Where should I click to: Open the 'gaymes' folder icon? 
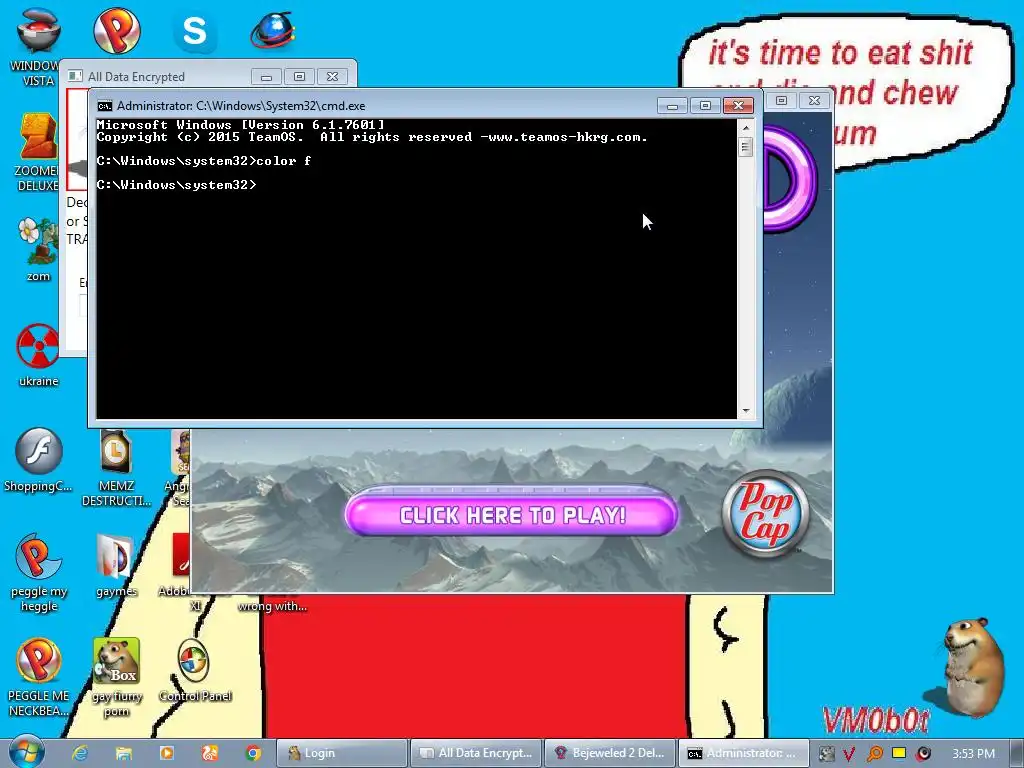[116, 566]
